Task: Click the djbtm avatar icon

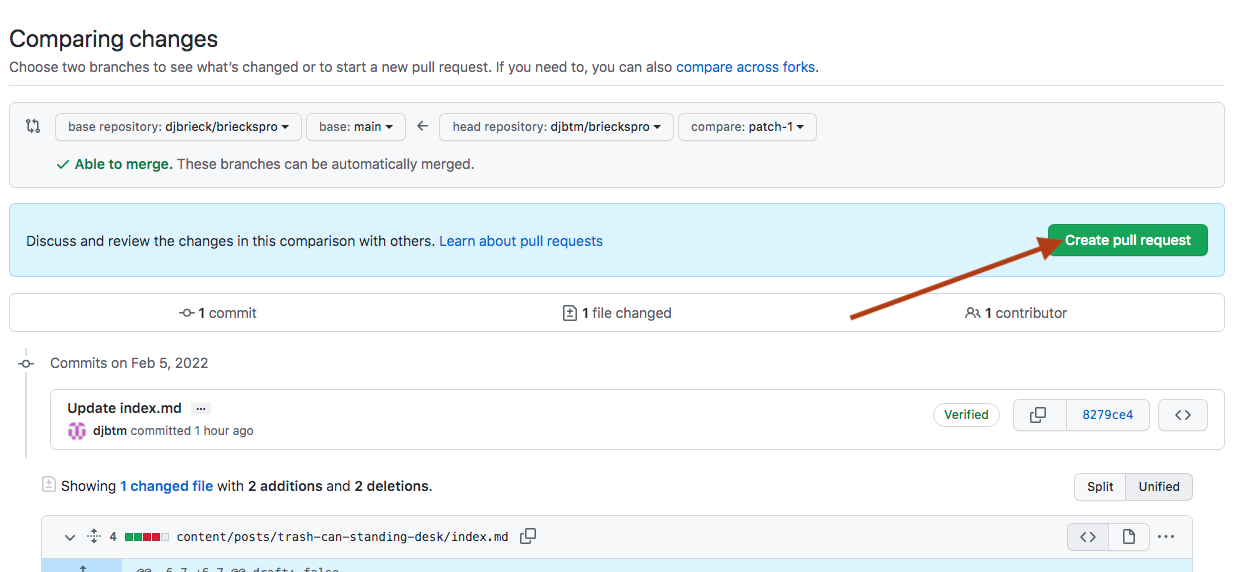Action: point(77,431)
